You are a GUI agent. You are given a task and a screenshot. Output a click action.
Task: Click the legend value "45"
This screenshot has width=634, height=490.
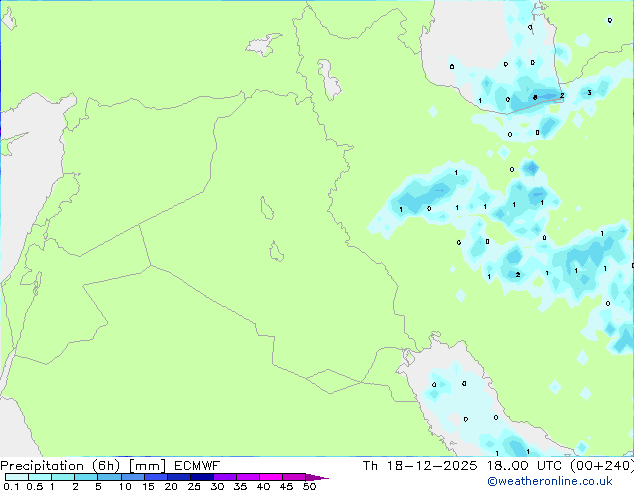coord(286,486)
